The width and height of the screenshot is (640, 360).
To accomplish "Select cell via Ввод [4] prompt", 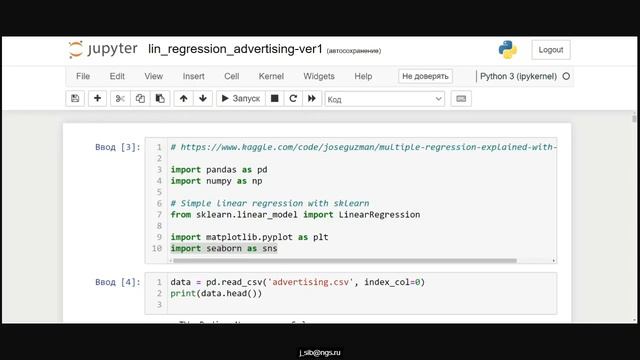I will 118,282.
